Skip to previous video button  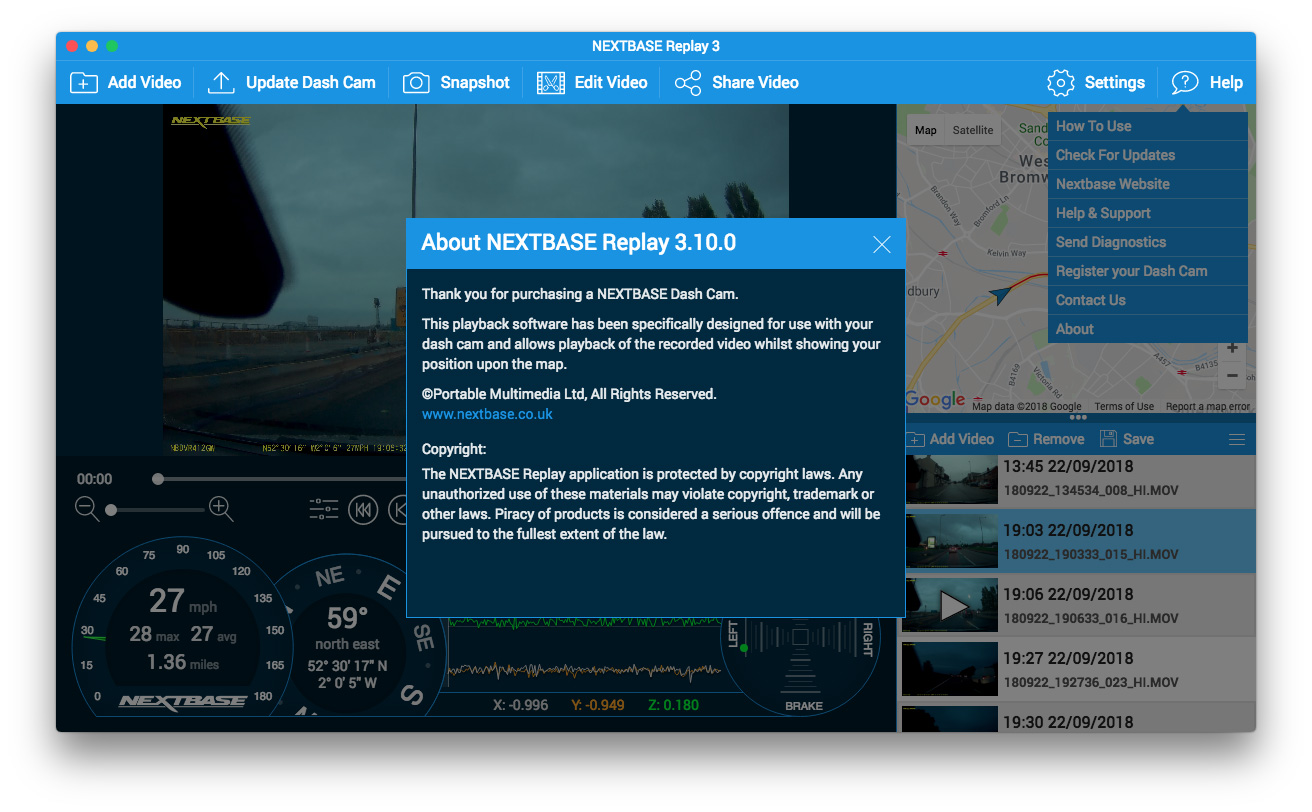(x=364, y=510)
